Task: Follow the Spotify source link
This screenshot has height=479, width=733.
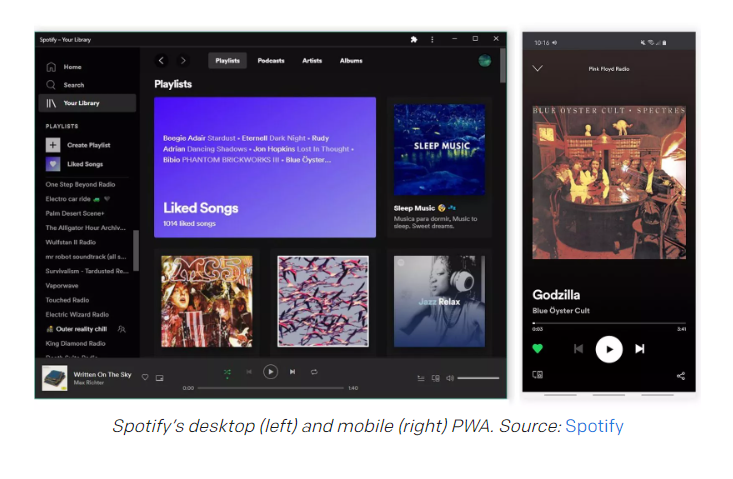Action: (x=594, y=426)
